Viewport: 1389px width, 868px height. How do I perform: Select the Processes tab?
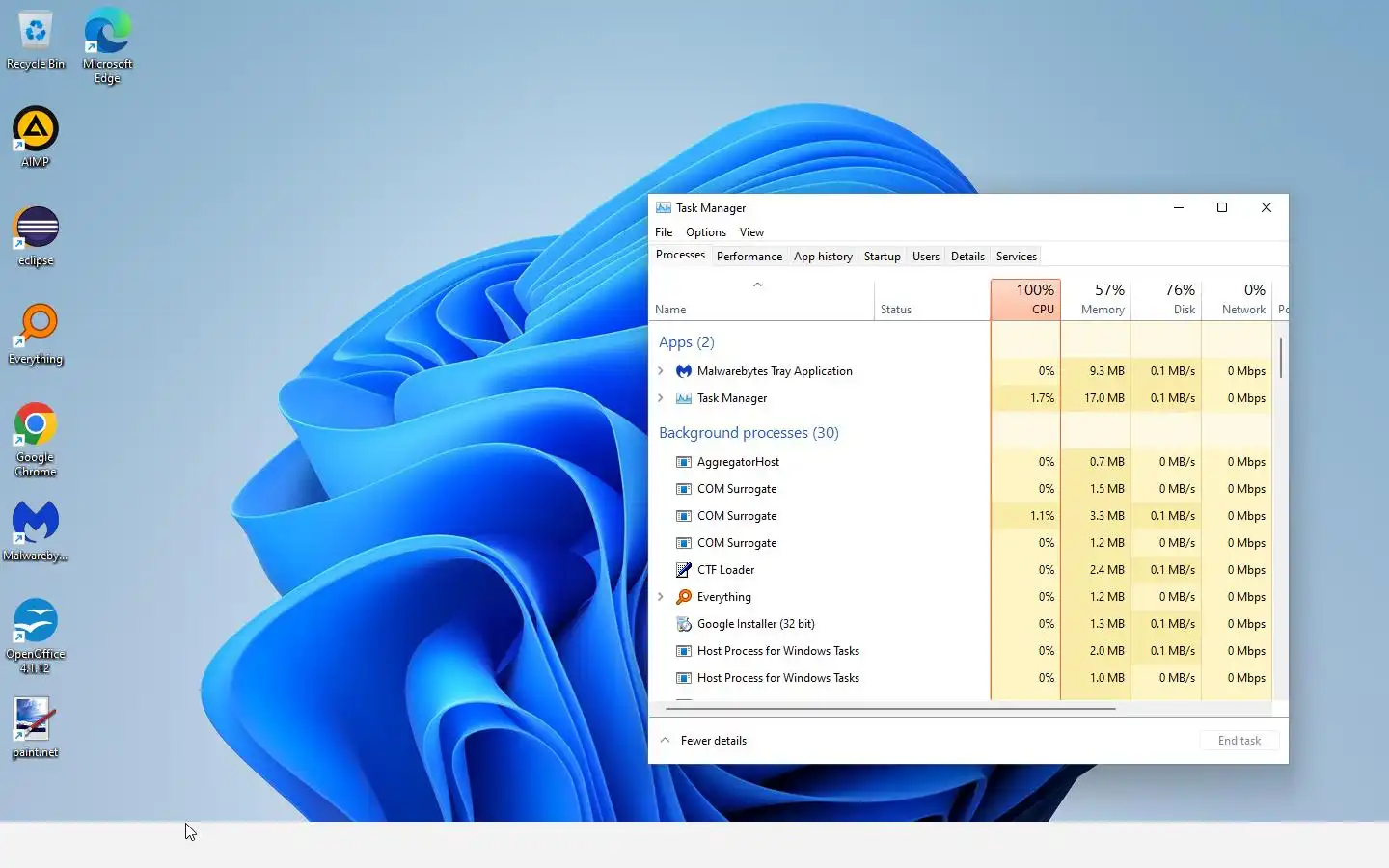[680, 255]
